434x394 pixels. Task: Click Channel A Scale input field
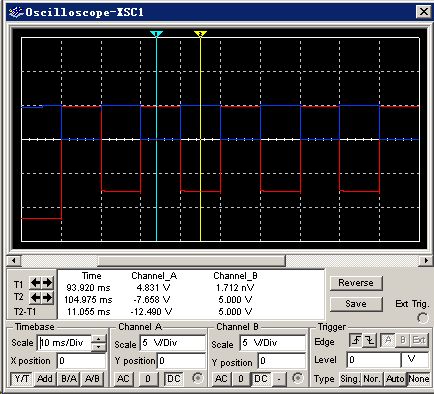(172, 343)
